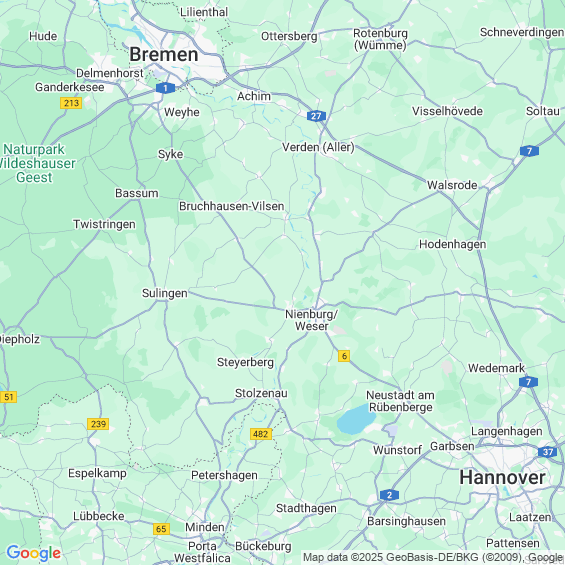Select the Hannover city label
The width and height of the screenshot is (565, 565).
click(502, 477)
